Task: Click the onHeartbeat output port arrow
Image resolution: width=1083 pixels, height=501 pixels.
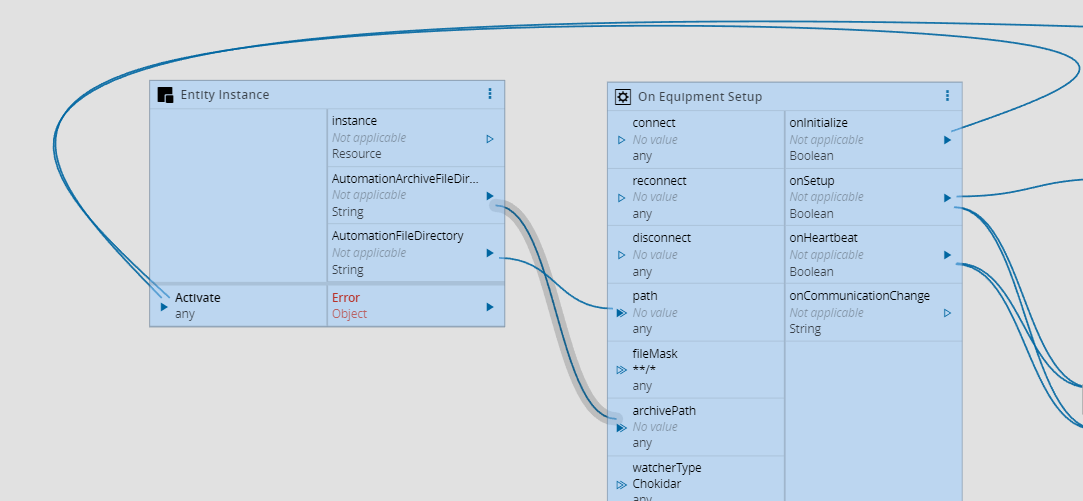Action: [947, 255]
